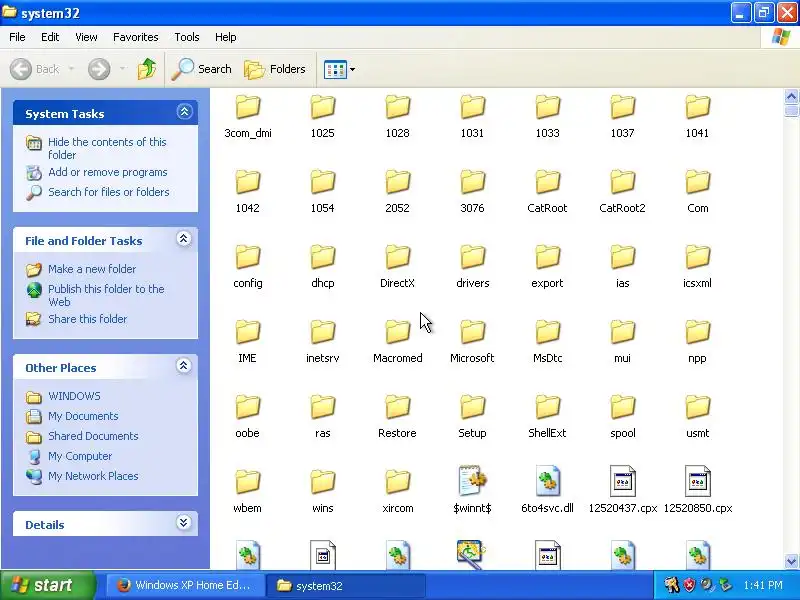The height and width of the screenshot is (600, 800).
Task: Select the 12520437.cpx file icon
Action: (x=622, y=481)
